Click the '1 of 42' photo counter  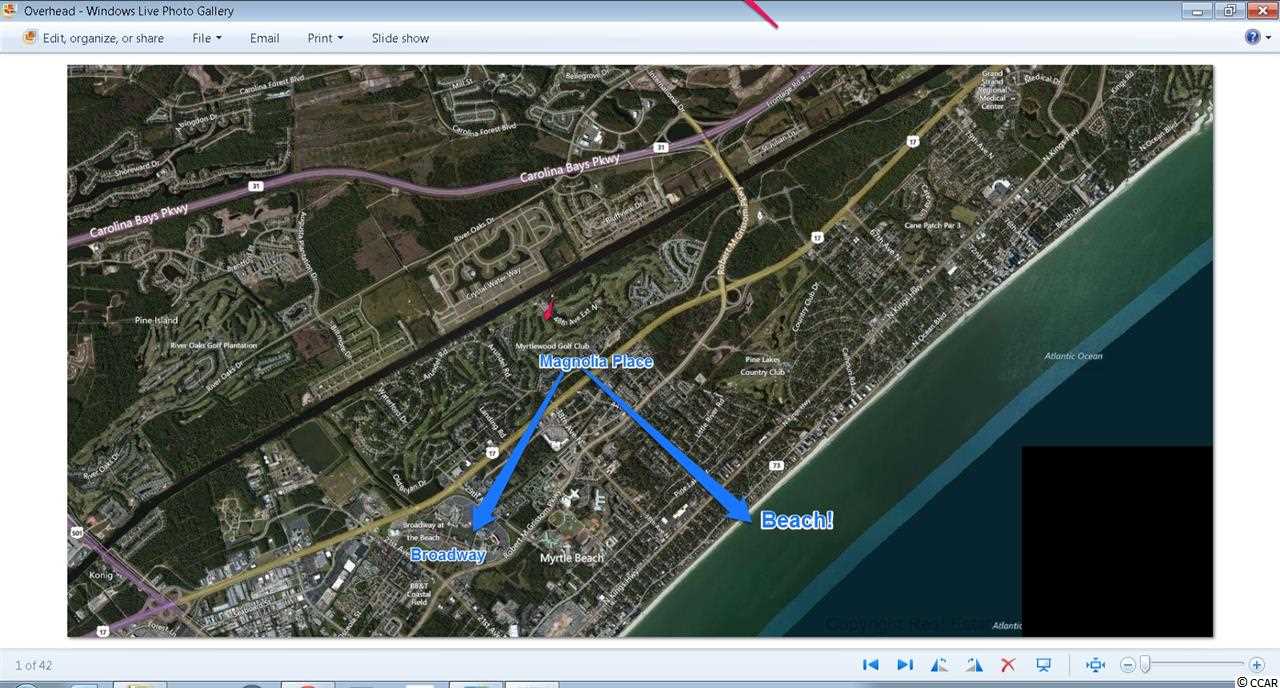coord(33,665)
